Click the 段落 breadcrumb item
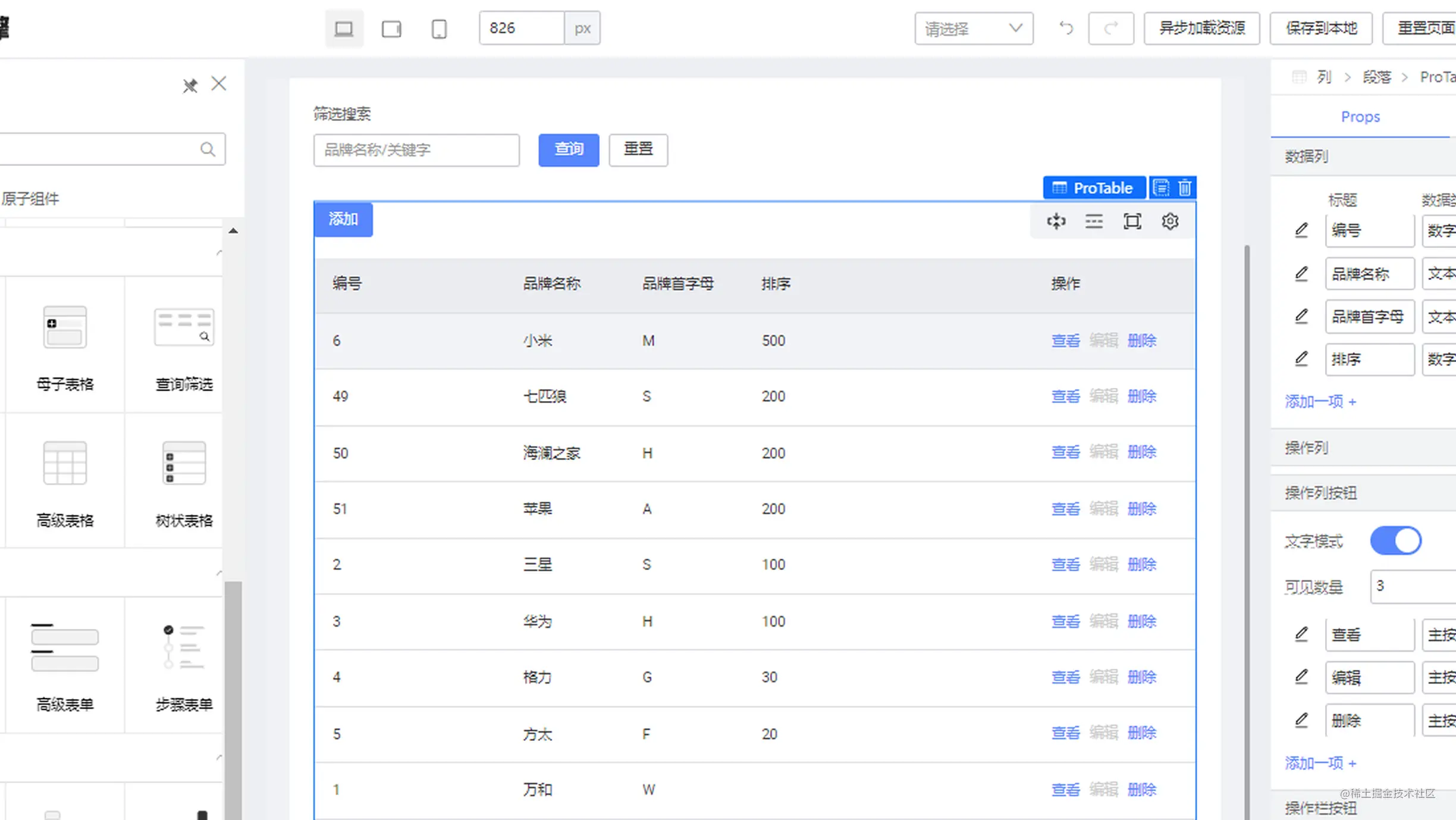1456x820 pixels. (1376, 77)
